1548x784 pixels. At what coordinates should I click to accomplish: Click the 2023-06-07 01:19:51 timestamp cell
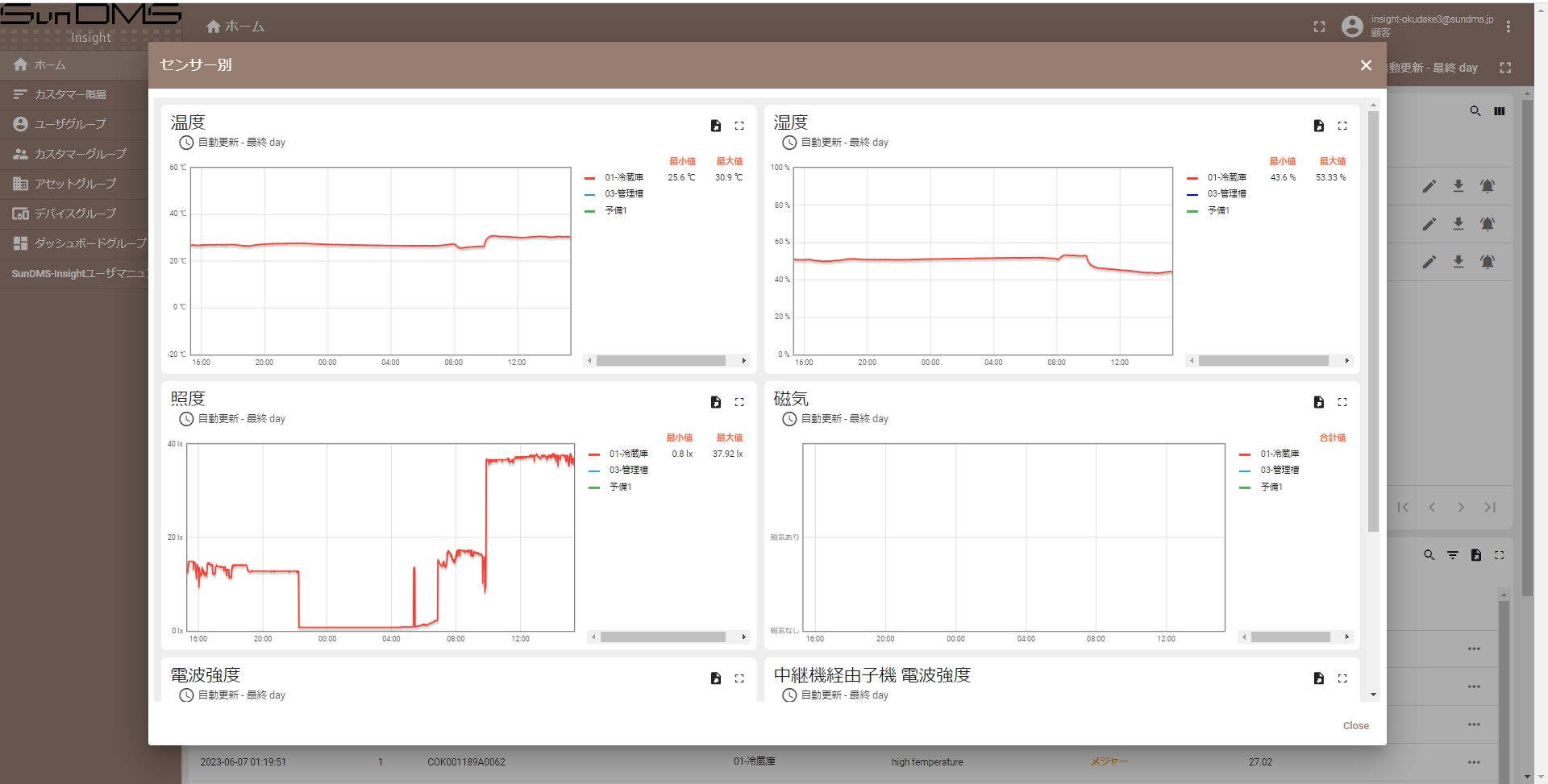(x=243, y=762)
